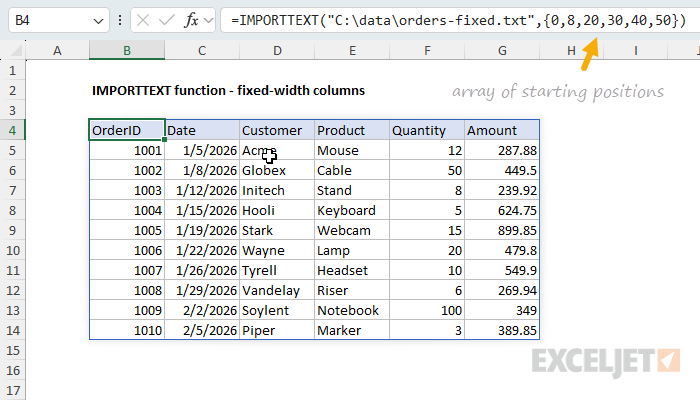Click amount cell 389.85
700x400 pixels.
(x=502, y=330)
